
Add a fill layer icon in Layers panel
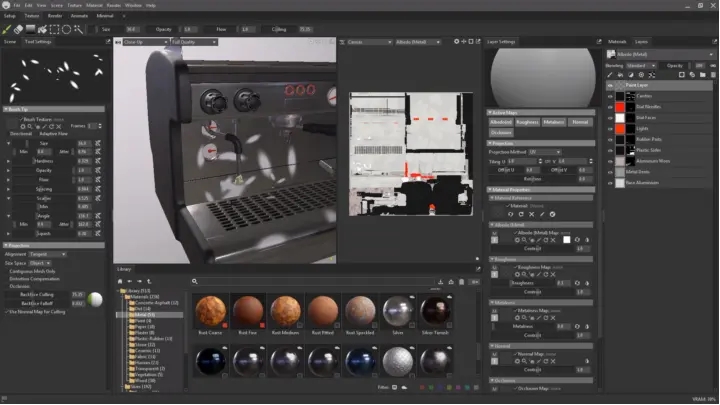(x=620, y=75)
